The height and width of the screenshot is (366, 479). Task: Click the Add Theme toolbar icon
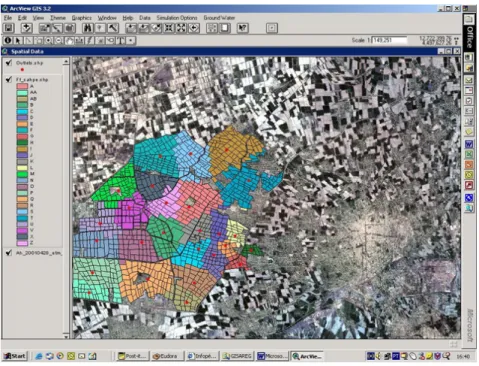[26, 28]
